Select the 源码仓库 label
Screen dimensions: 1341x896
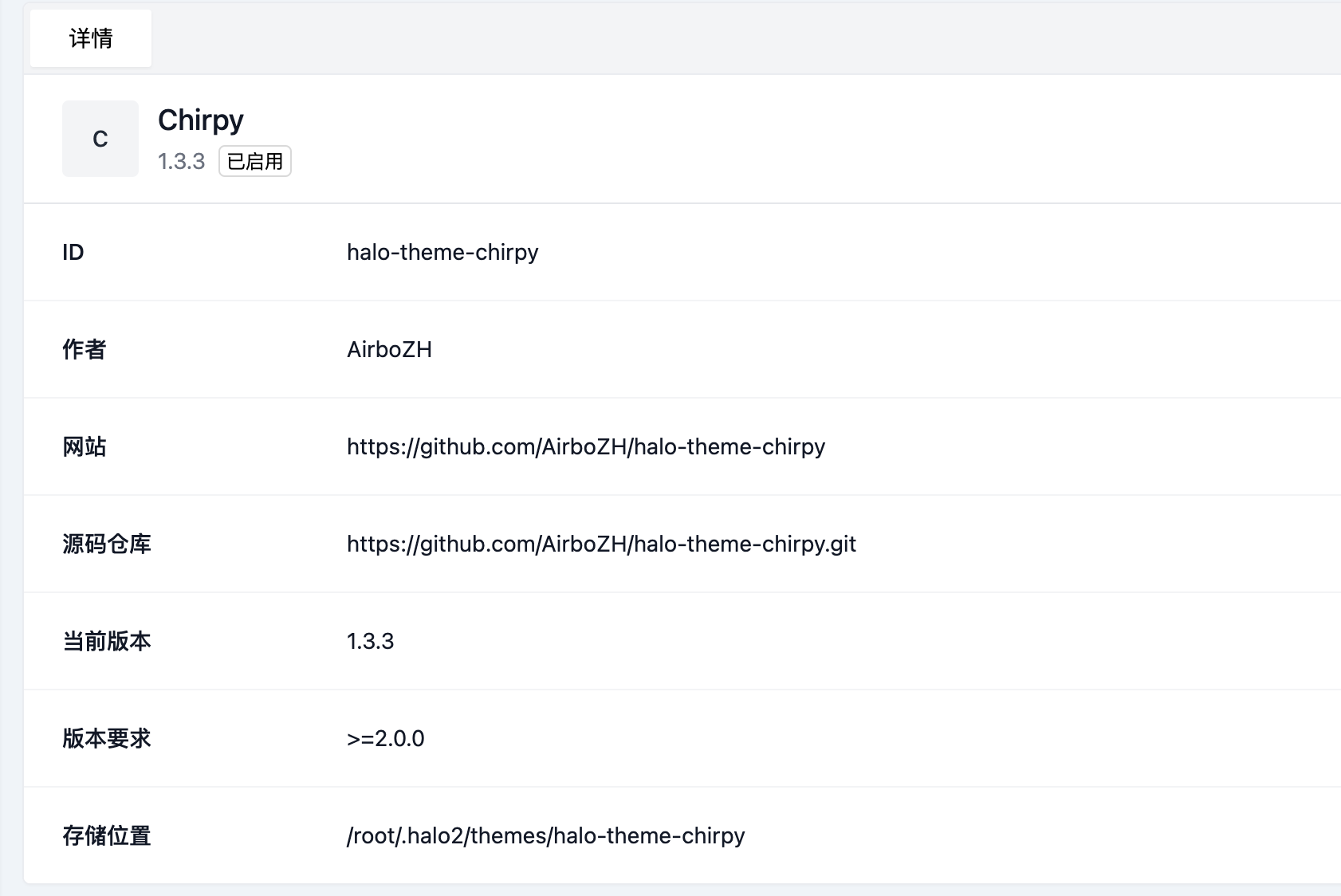(107, 544)
